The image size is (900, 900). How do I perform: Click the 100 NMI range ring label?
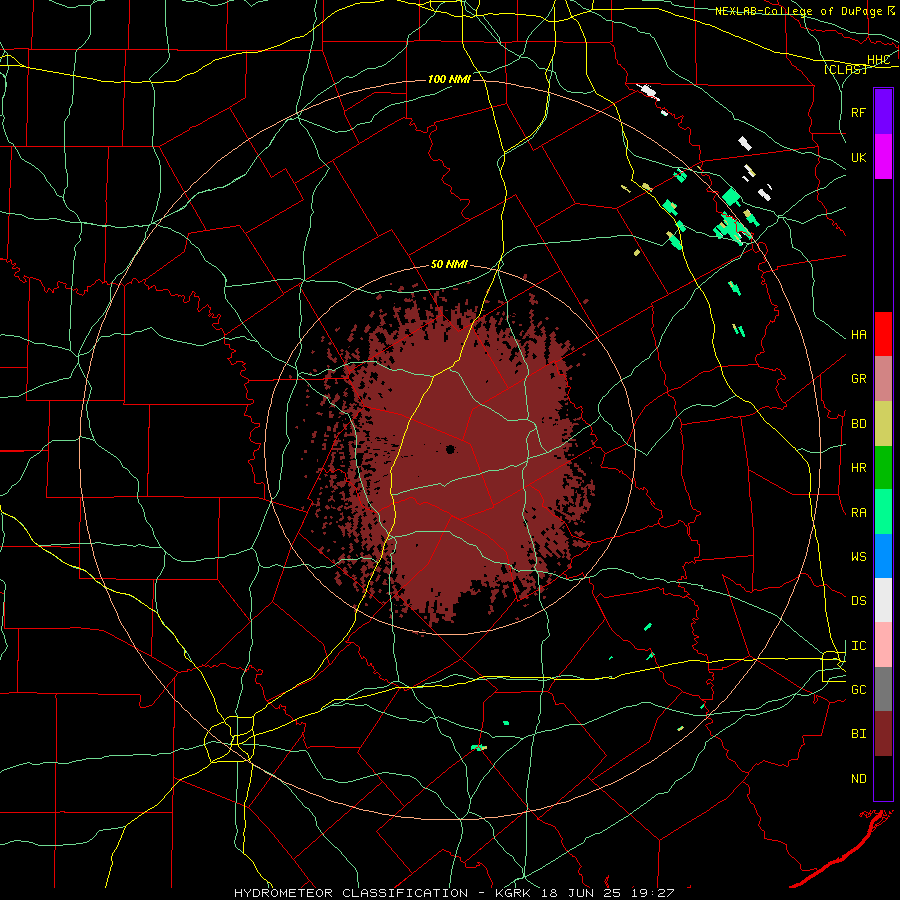point(449,79)
